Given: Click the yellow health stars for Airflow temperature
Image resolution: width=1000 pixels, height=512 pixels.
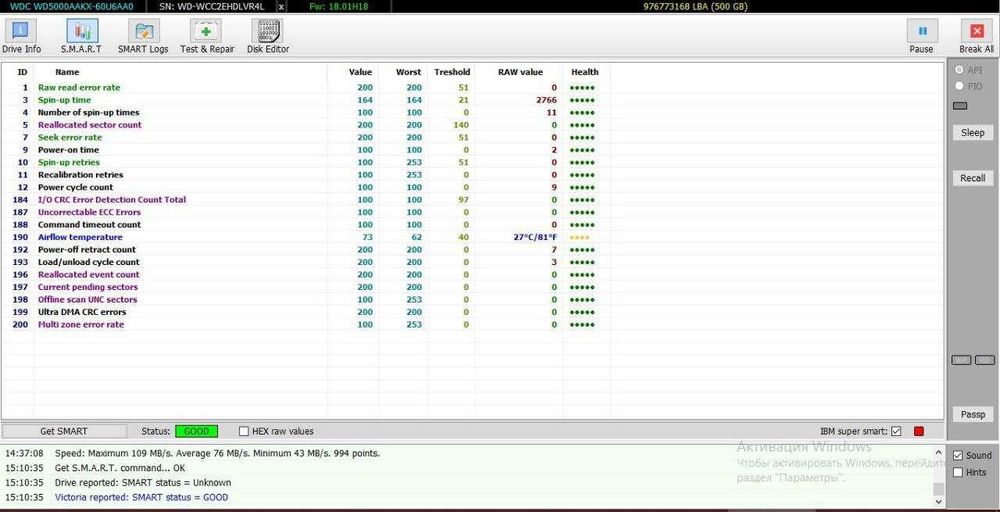Looking at the screenshot, I should [x=580, y=237].
